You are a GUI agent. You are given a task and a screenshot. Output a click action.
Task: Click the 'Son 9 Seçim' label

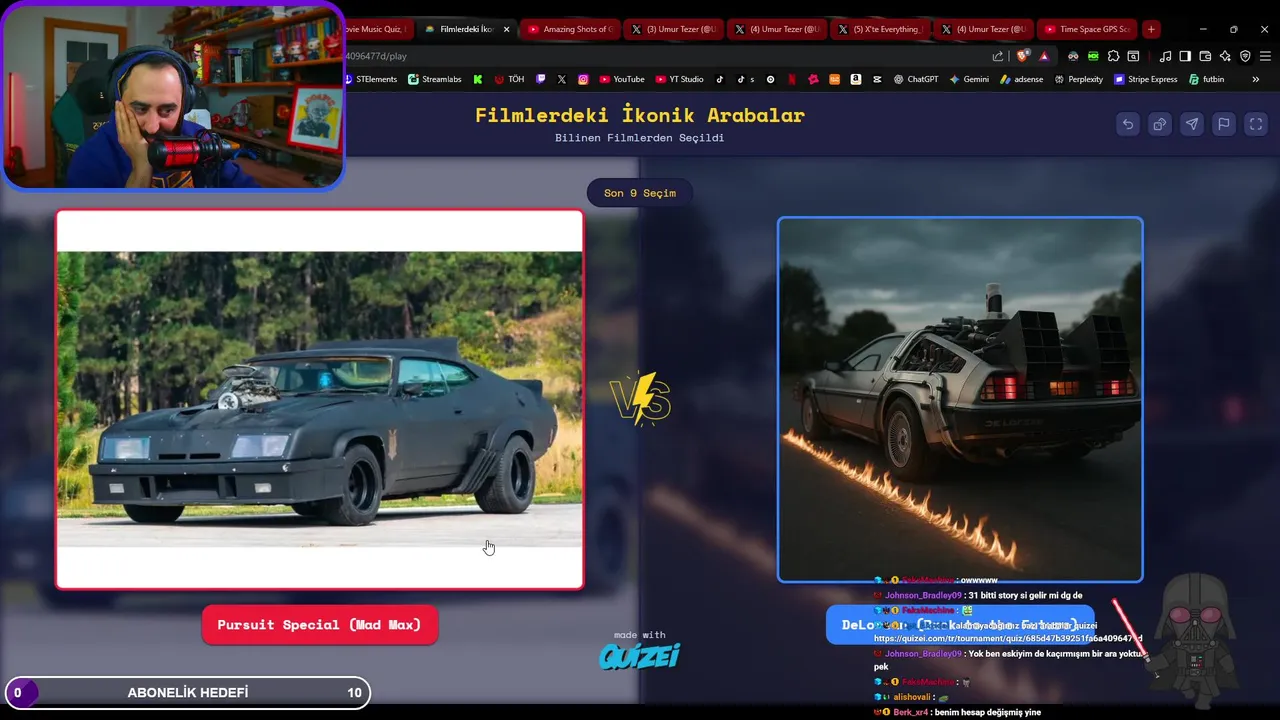coord(640,193)
